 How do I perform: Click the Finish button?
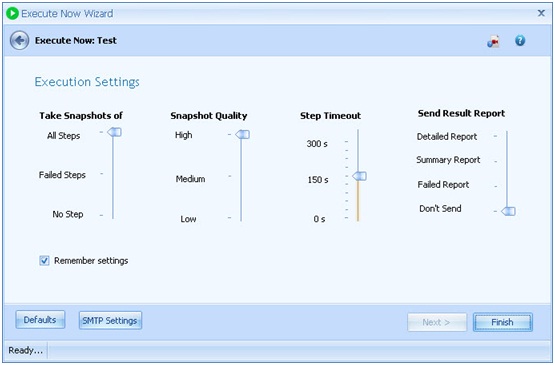(x=503, y=322)
